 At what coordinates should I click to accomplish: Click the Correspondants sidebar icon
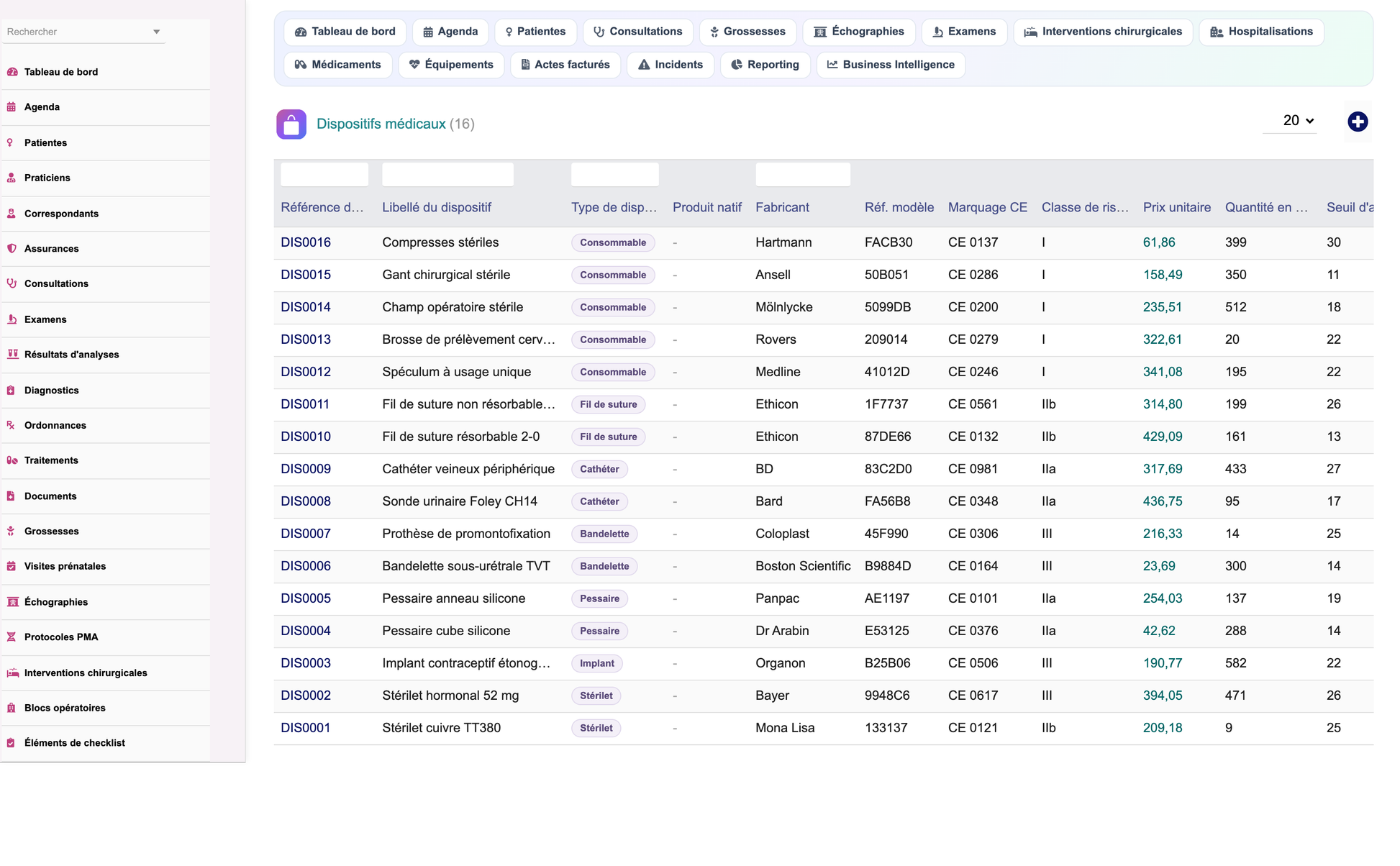tap(12, 214)
